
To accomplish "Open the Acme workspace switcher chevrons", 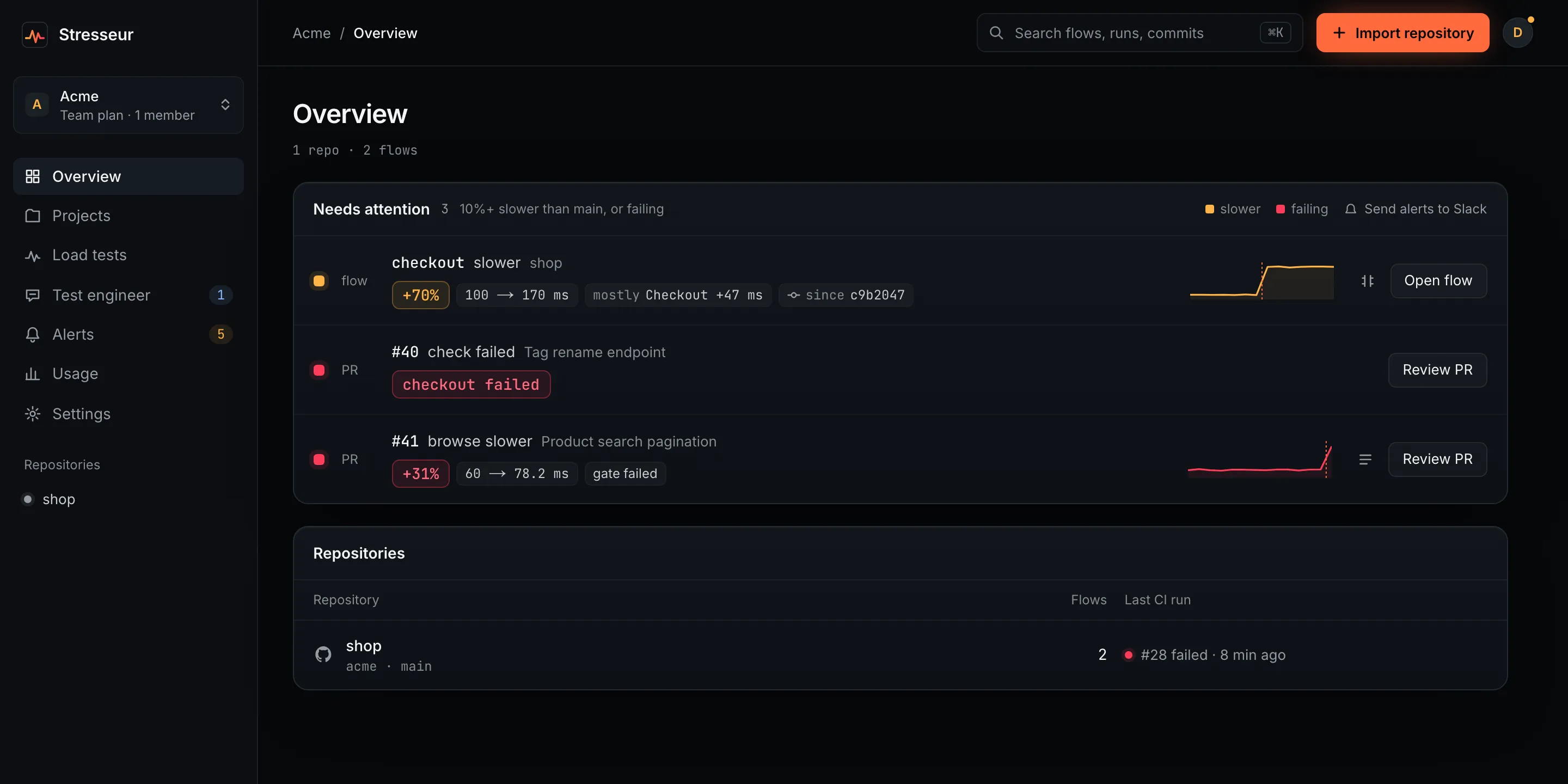I will click(225, 105).
